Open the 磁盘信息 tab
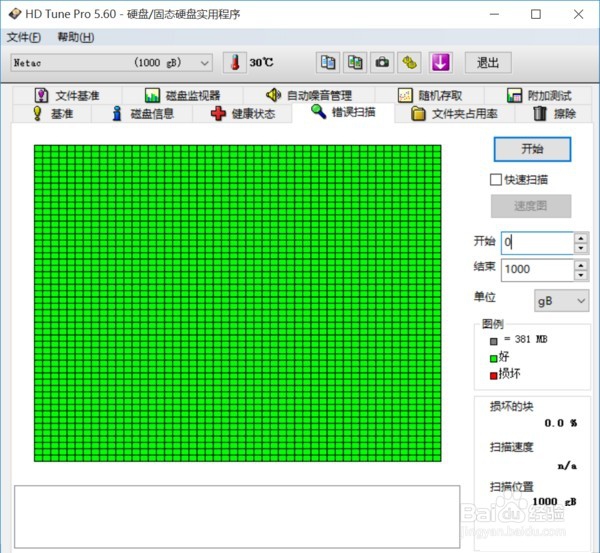 (x=142, y=114)
